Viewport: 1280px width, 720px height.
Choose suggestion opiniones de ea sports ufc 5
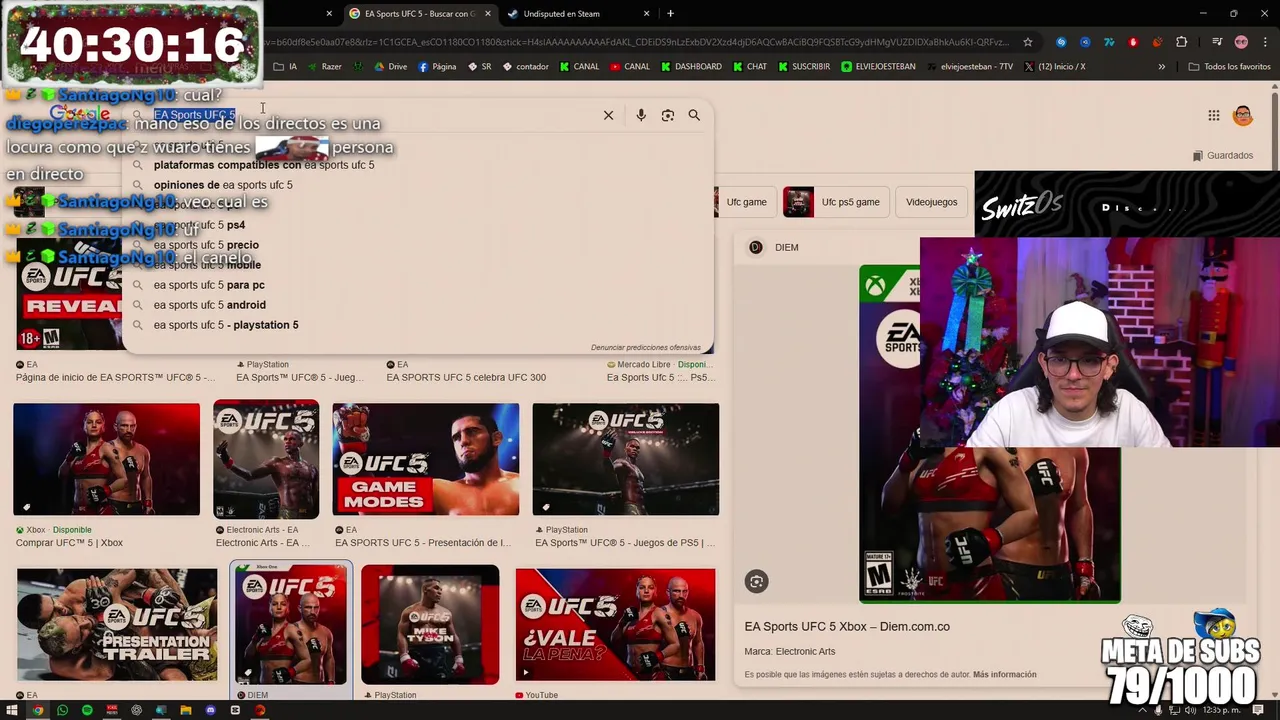pos(418,185)
